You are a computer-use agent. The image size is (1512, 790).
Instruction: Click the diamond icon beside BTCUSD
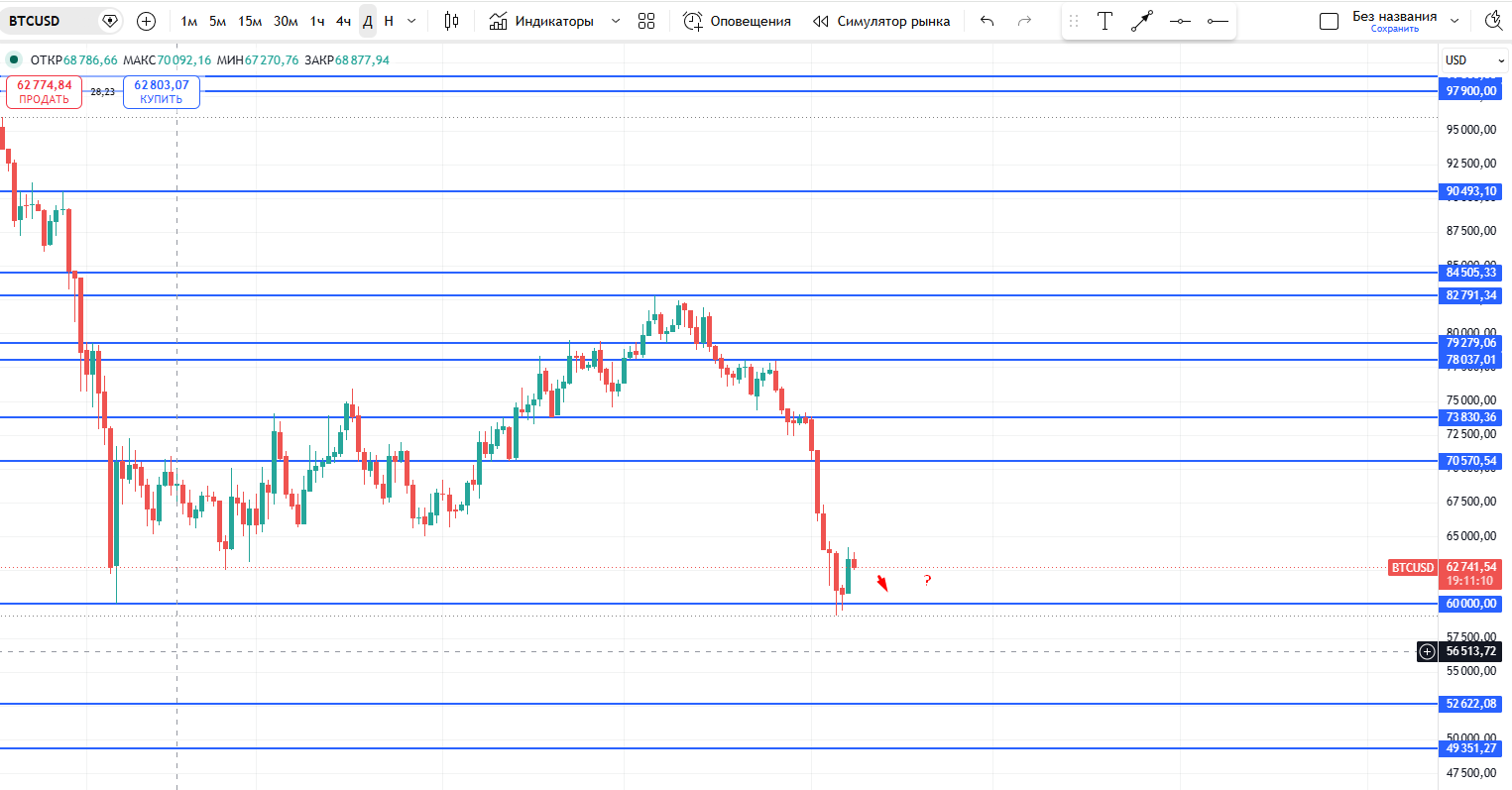tap(110, 21)
